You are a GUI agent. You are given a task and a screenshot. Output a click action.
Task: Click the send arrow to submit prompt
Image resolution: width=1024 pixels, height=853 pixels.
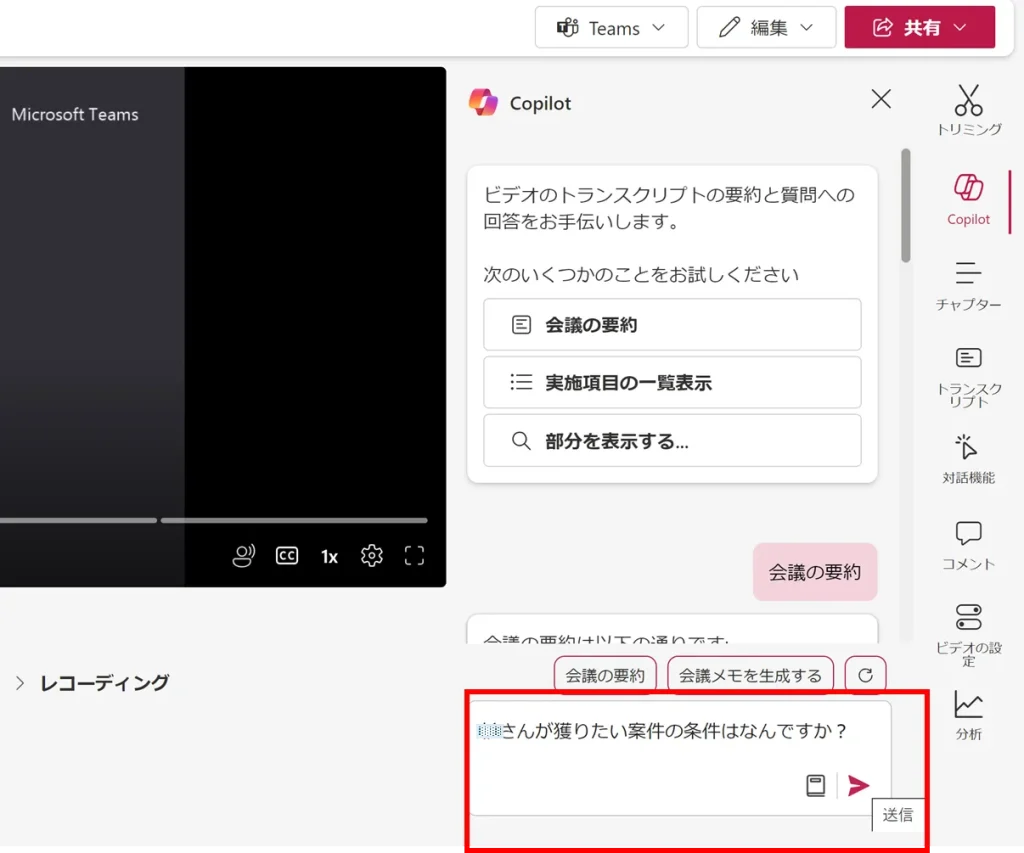(858, 786)
